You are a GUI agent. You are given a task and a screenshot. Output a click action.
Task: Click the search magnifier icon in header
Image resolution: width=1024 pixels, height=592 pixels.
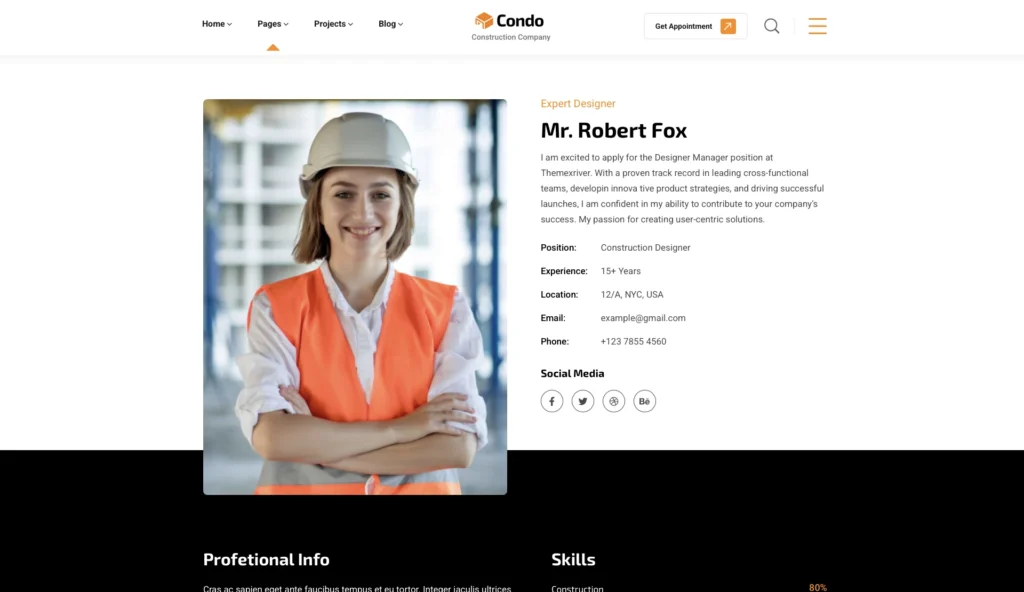[771, 26]
